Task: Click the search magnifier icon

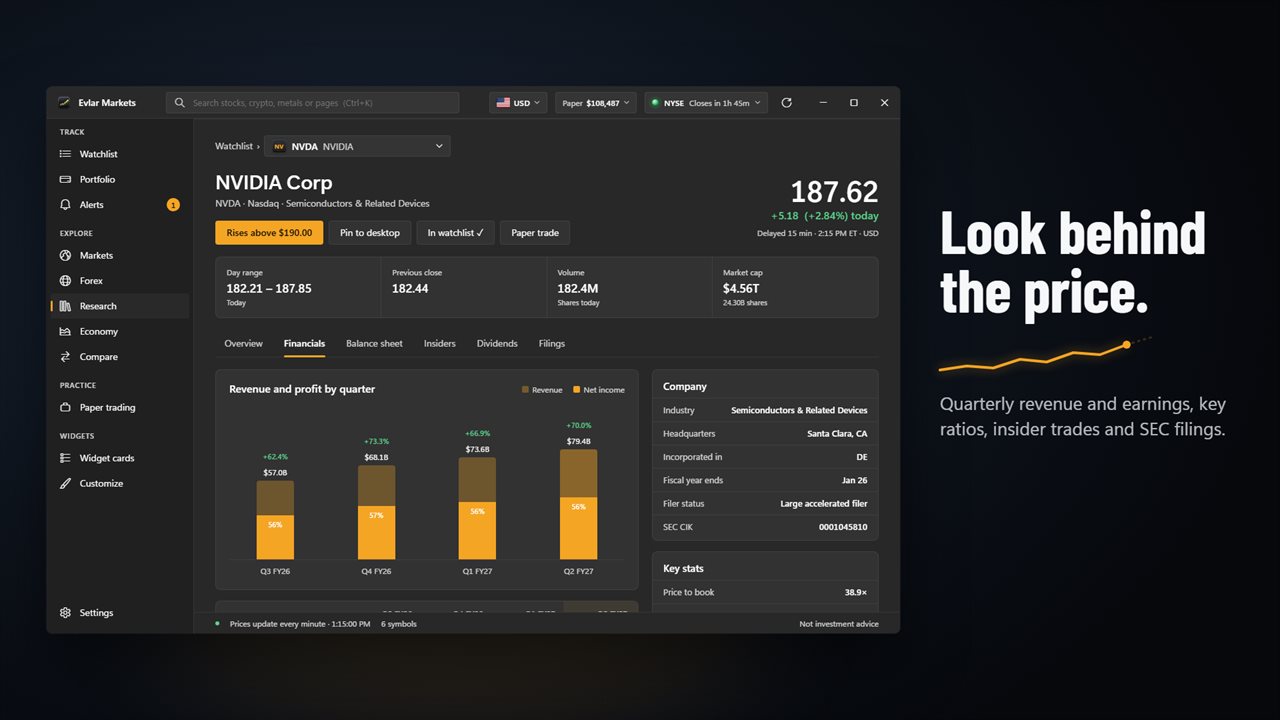Action: tap(180, 103)
